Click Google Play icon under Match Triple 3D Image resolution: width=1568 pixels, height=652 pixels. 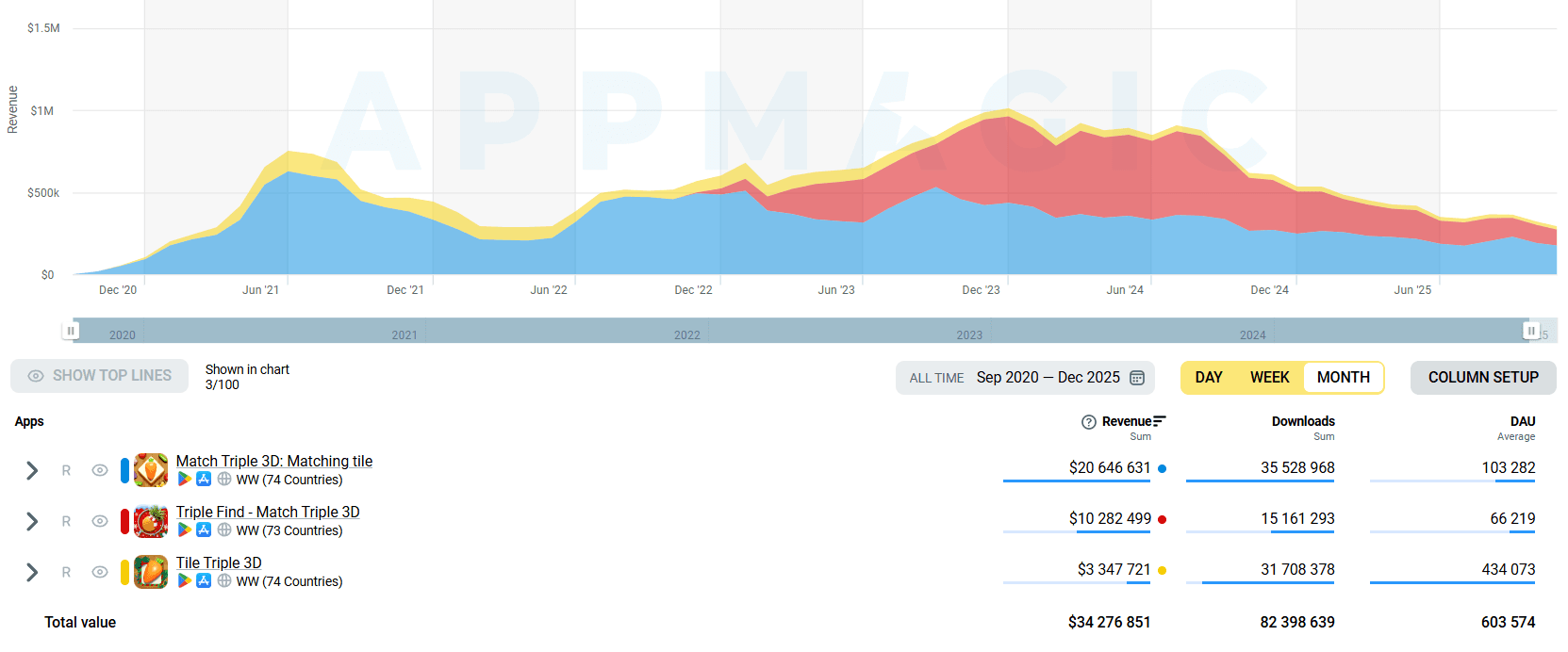coord(185,480)
